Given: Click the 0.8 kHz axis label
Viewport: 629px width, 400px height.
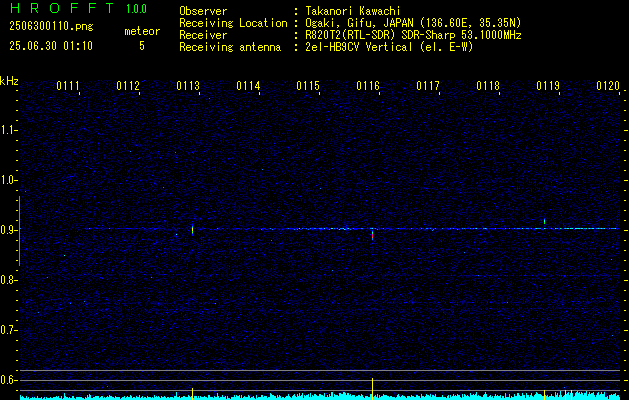Looking at the screenshot, I should [x=9, y=280].
